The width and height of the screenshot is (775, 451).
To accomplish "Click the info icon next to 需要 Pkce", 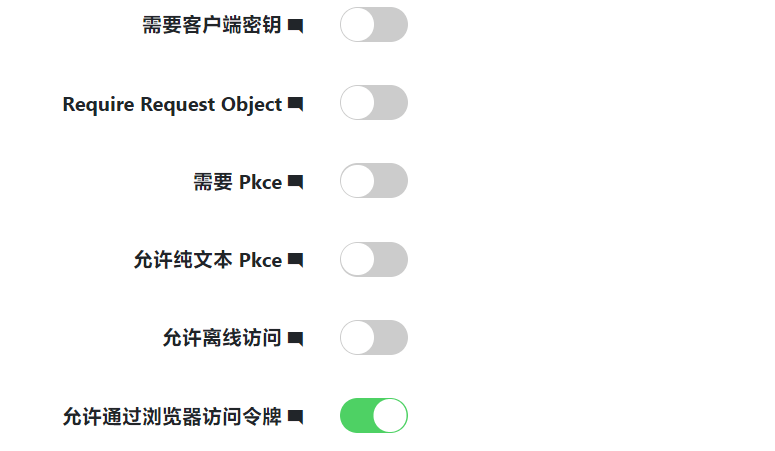I will coord(295,182).
